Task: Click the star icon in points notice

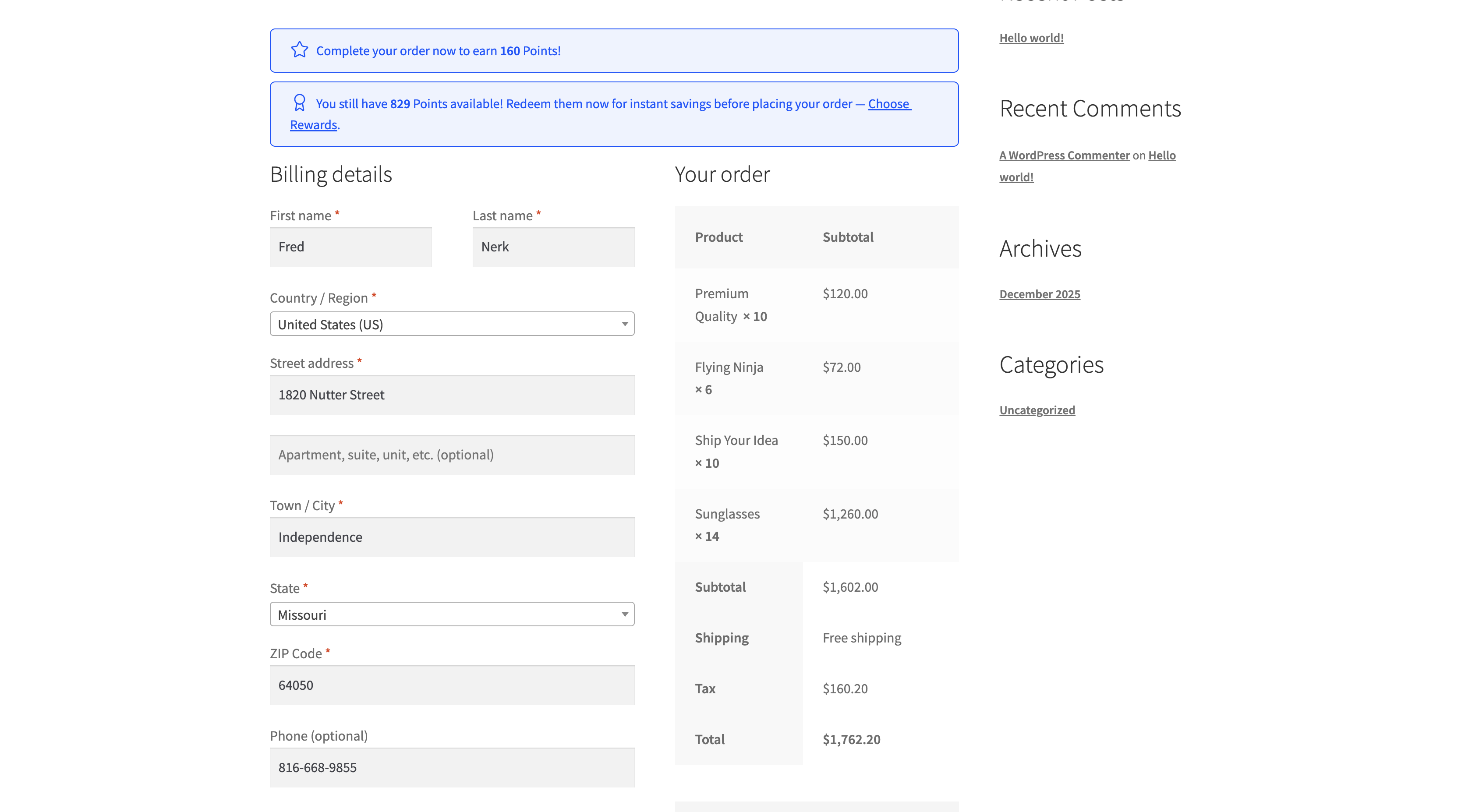Action: coord(299,50)
